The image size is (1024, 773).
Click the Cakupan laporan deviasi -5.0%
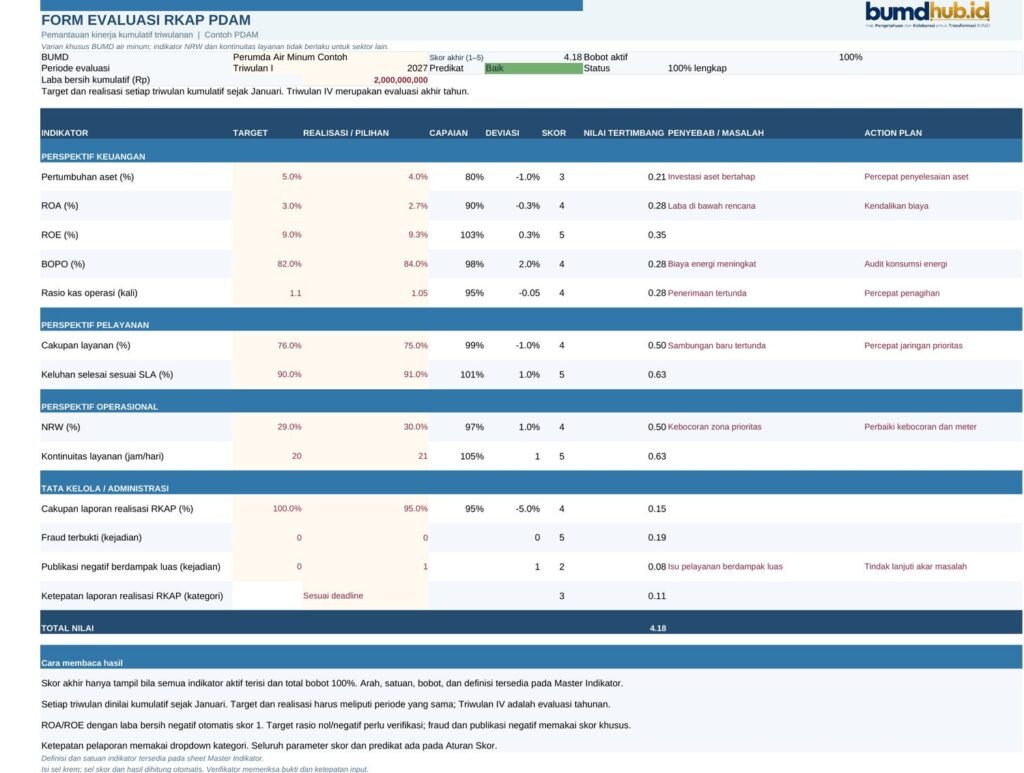528,508
